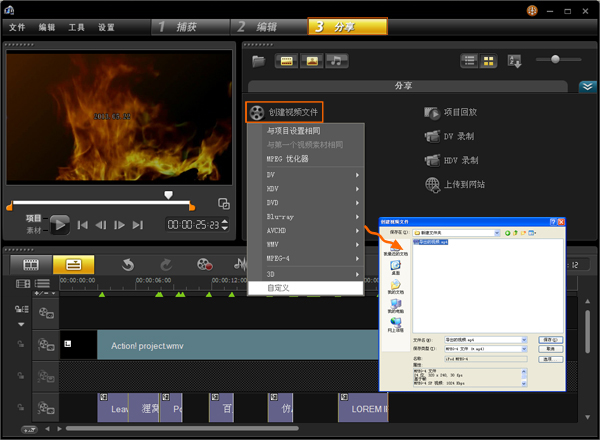
Task: Show photos with picture filter button
Action: coord(312,61)
